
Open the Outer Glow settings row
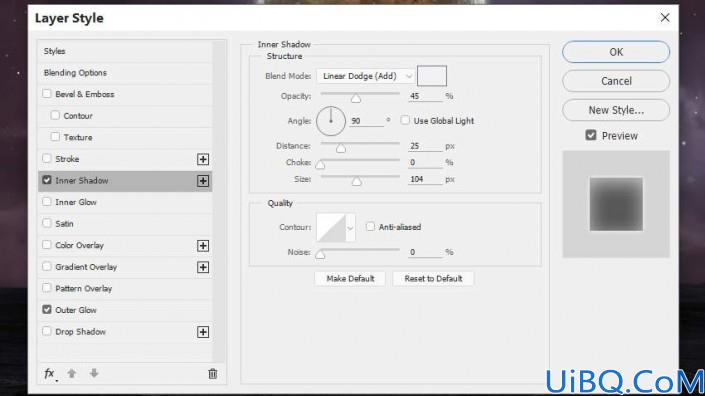(125, 310)
